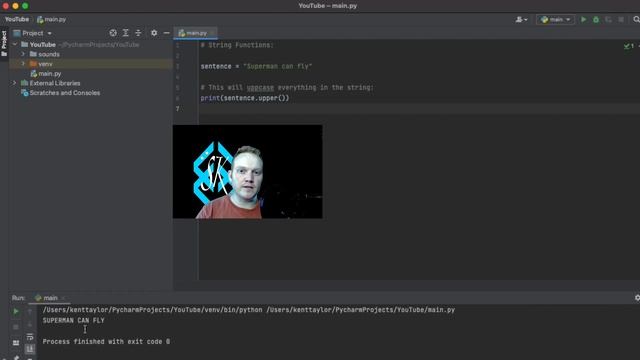Open the main run configuration dropdown
This screenshot has height=360, width=640.
[556, 20]
